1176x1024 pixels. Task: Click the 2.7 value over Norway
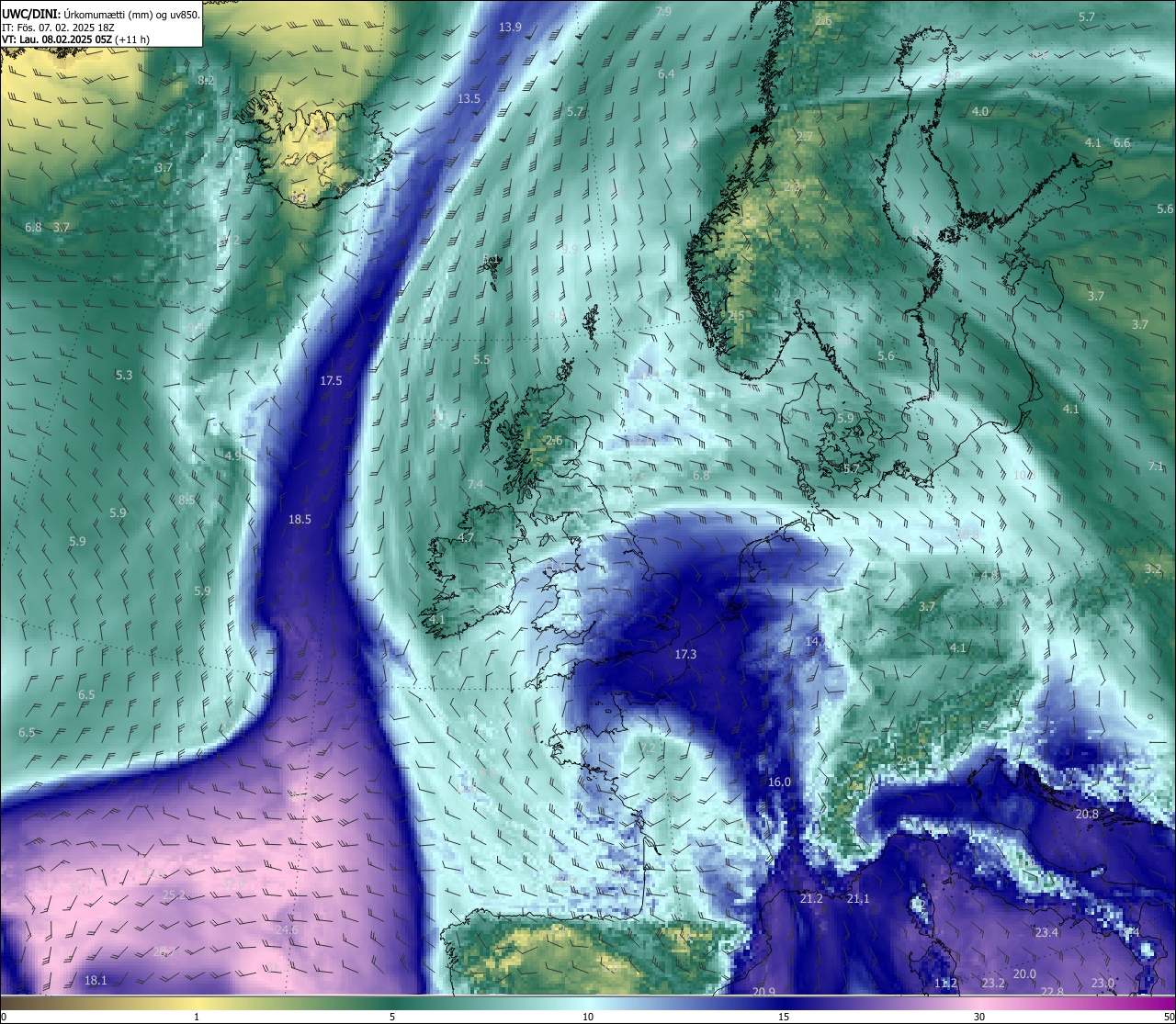click(804, 136)
